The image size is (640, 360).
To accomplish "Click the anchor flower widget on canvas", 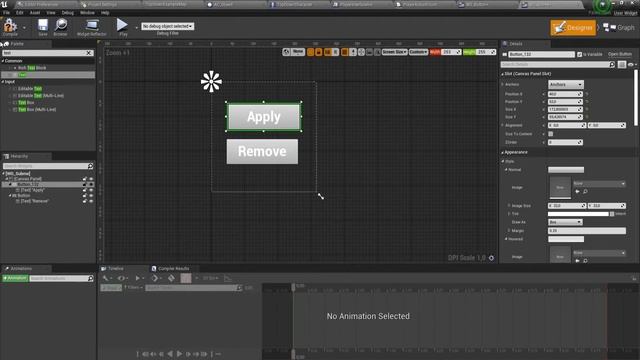I will (211, 81).
